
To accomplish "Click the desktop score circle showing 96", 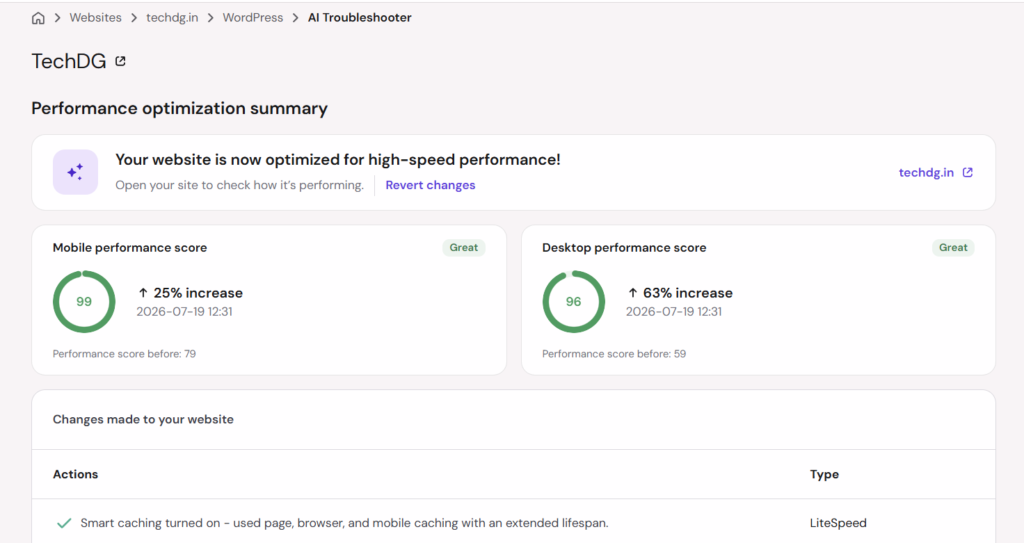I will coord(573,302).
